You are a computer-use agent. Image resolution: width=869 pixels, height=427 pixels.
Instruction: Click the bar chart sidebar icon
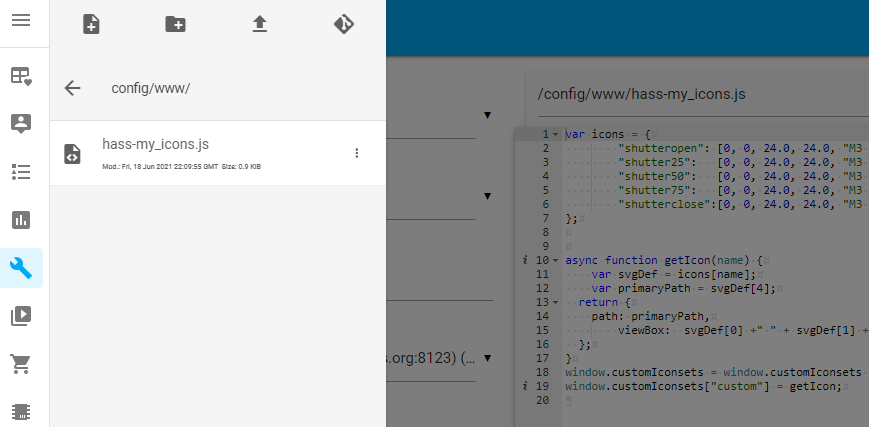coord(21,219)
